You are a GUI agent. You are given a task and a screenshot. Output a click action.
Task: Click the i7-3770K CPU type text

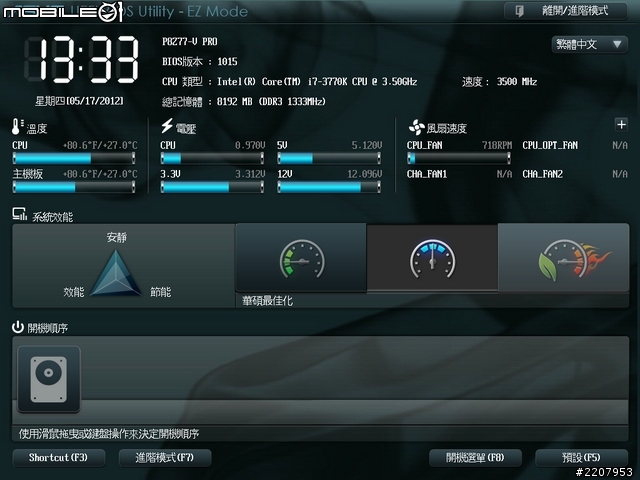pos(289,82)
